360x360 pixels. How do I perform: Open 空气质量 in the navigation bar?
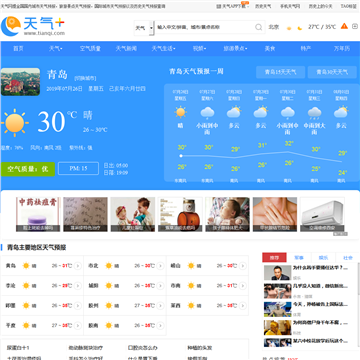point(90,49)
